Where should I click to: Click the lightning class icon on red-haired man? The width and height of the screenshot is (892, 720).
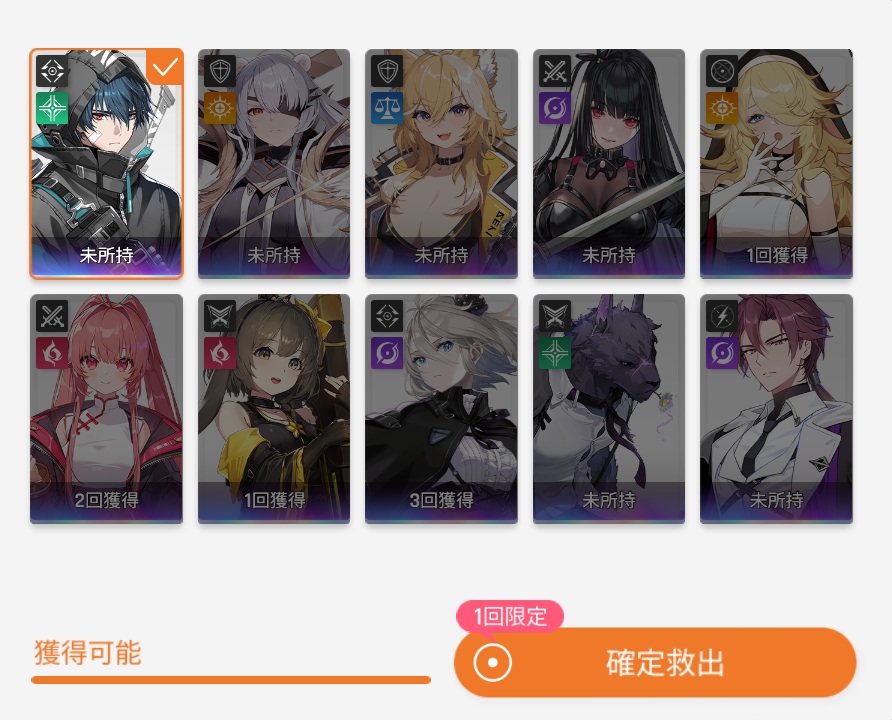(722, 316)
